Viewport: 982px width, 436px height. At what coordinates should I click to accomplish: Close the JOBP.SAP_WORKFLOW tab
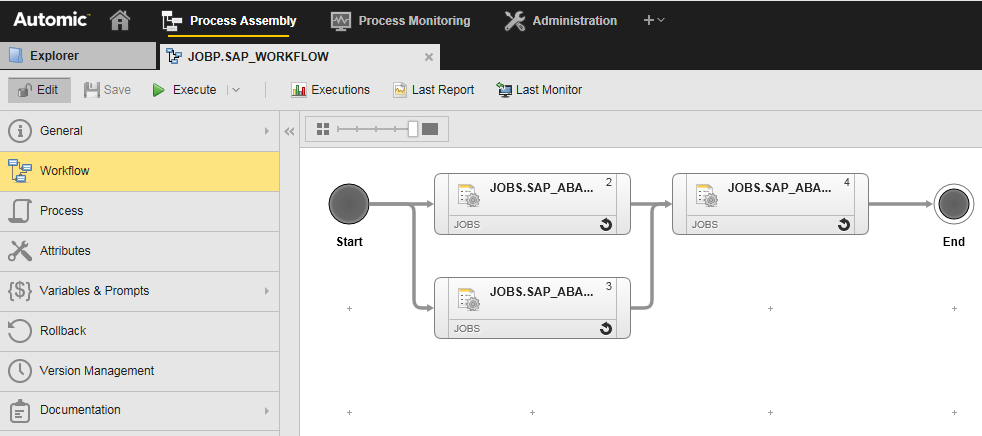pyautogui.click(x=429, y=57)
